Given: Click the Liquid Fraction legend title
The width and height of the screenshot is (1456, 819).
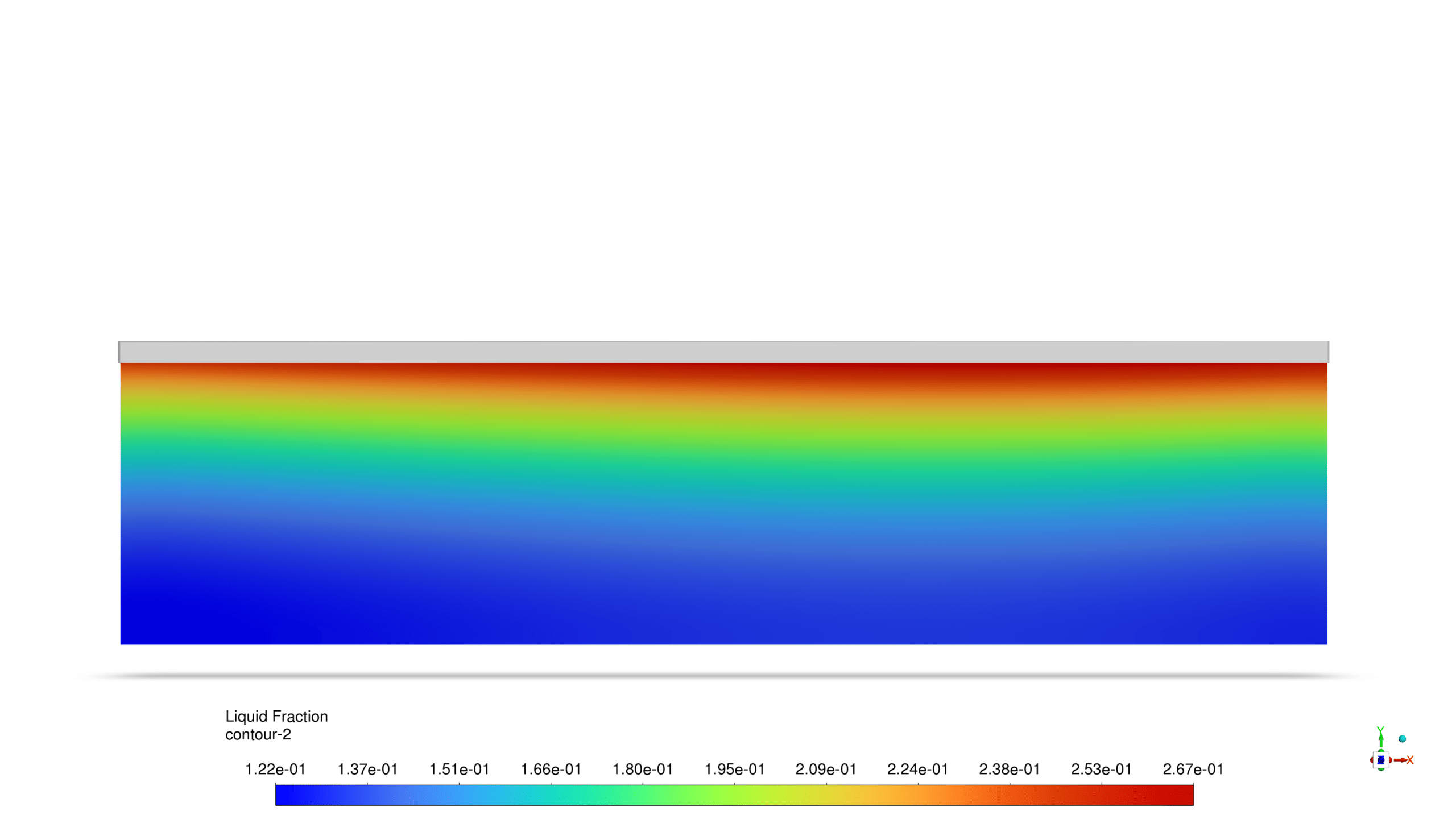Looking at the screenshot, I should pyautogui.click(x=276, y=716).
